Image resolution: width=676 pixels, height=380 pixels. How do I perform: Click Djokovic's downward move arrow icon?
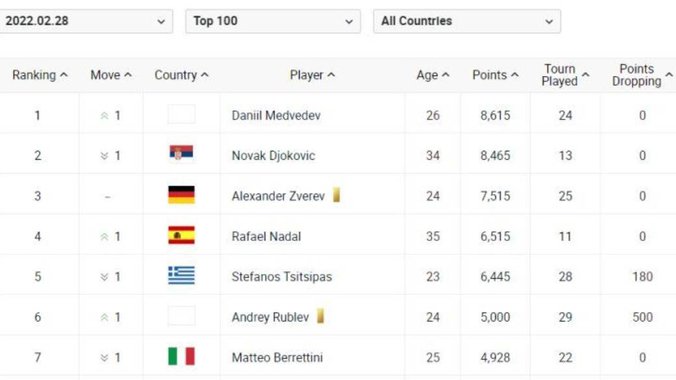click(x=104, y=156)
